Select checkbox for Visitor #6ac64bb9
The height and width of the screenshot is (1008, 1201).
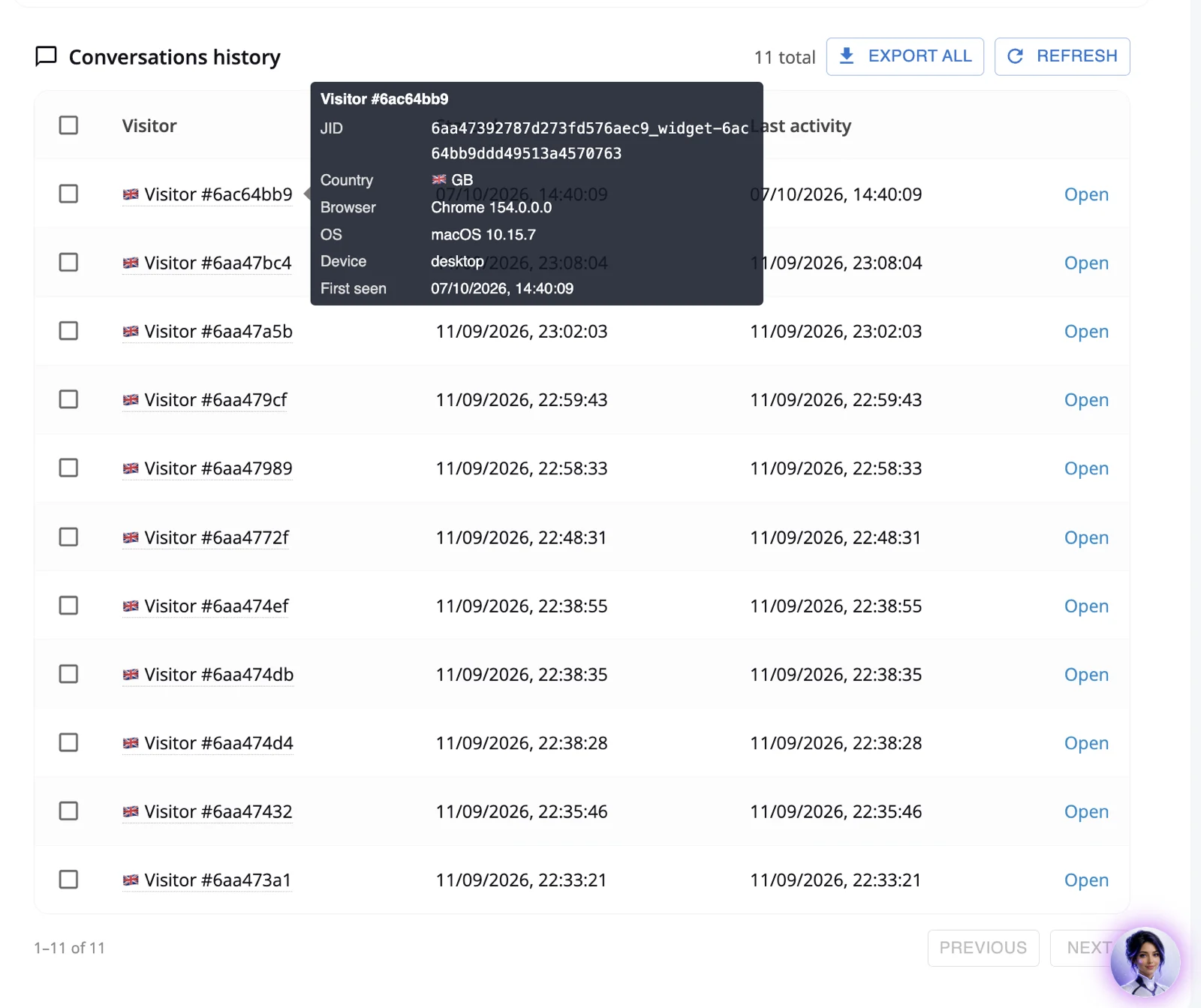point(68,194)
